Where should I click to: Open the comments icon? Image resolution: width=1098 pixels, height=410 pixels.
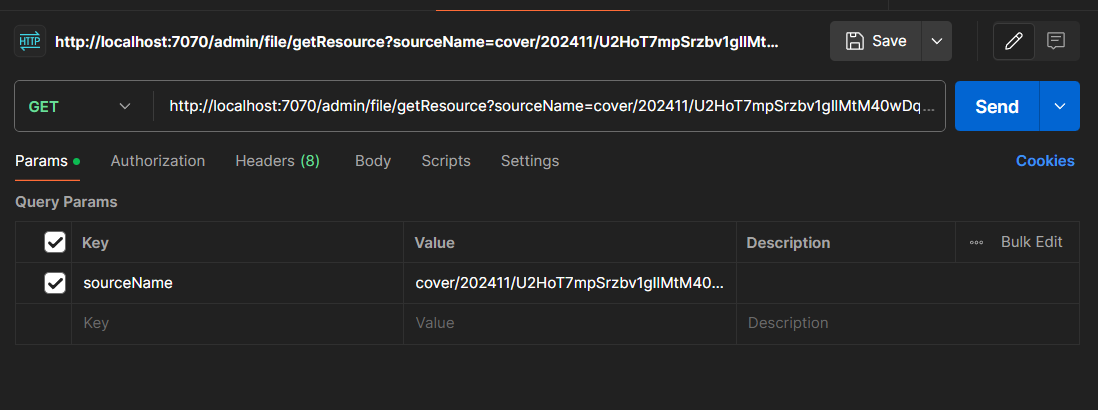tap(1055, 41)
